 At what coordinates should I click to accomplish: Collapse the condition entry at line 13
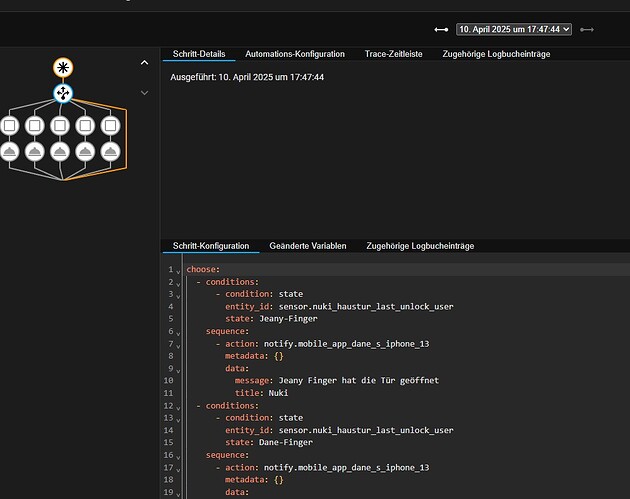pos(178,420)
